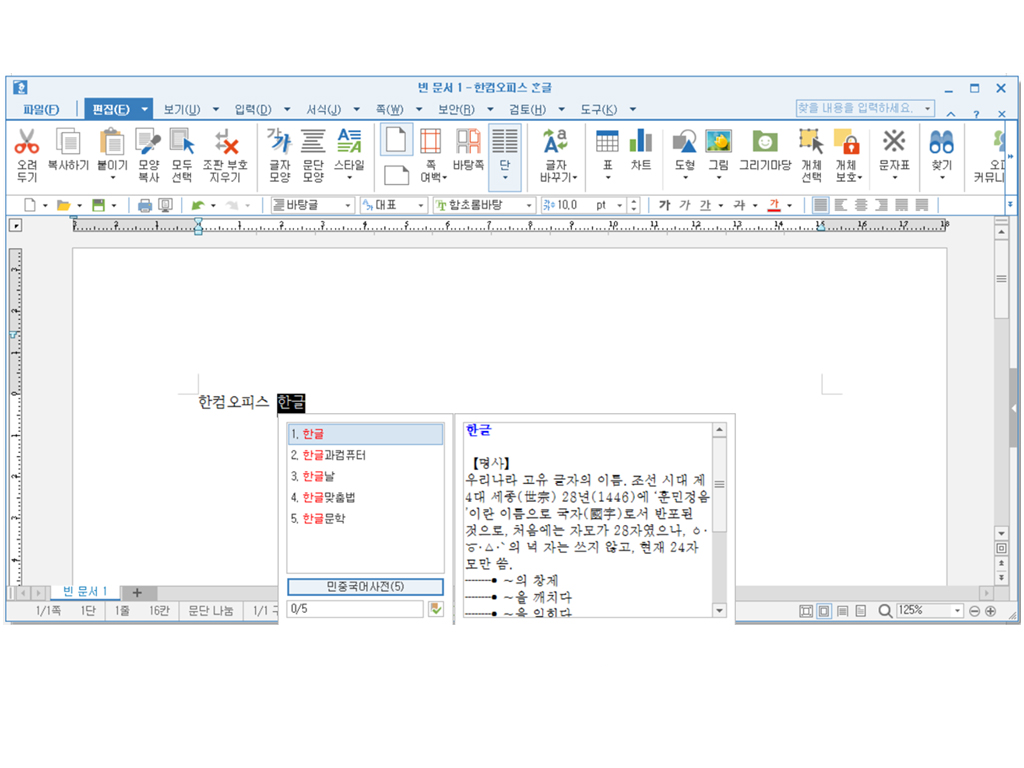Expand the 바탕글 style dropdown

coord(347,206)
